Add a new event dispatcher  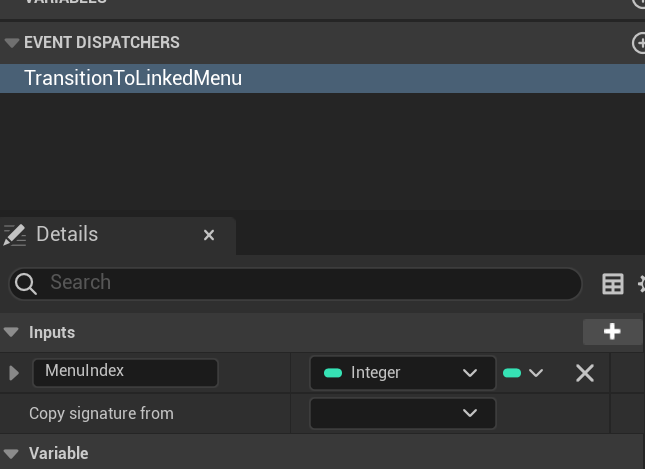point(639,43)
